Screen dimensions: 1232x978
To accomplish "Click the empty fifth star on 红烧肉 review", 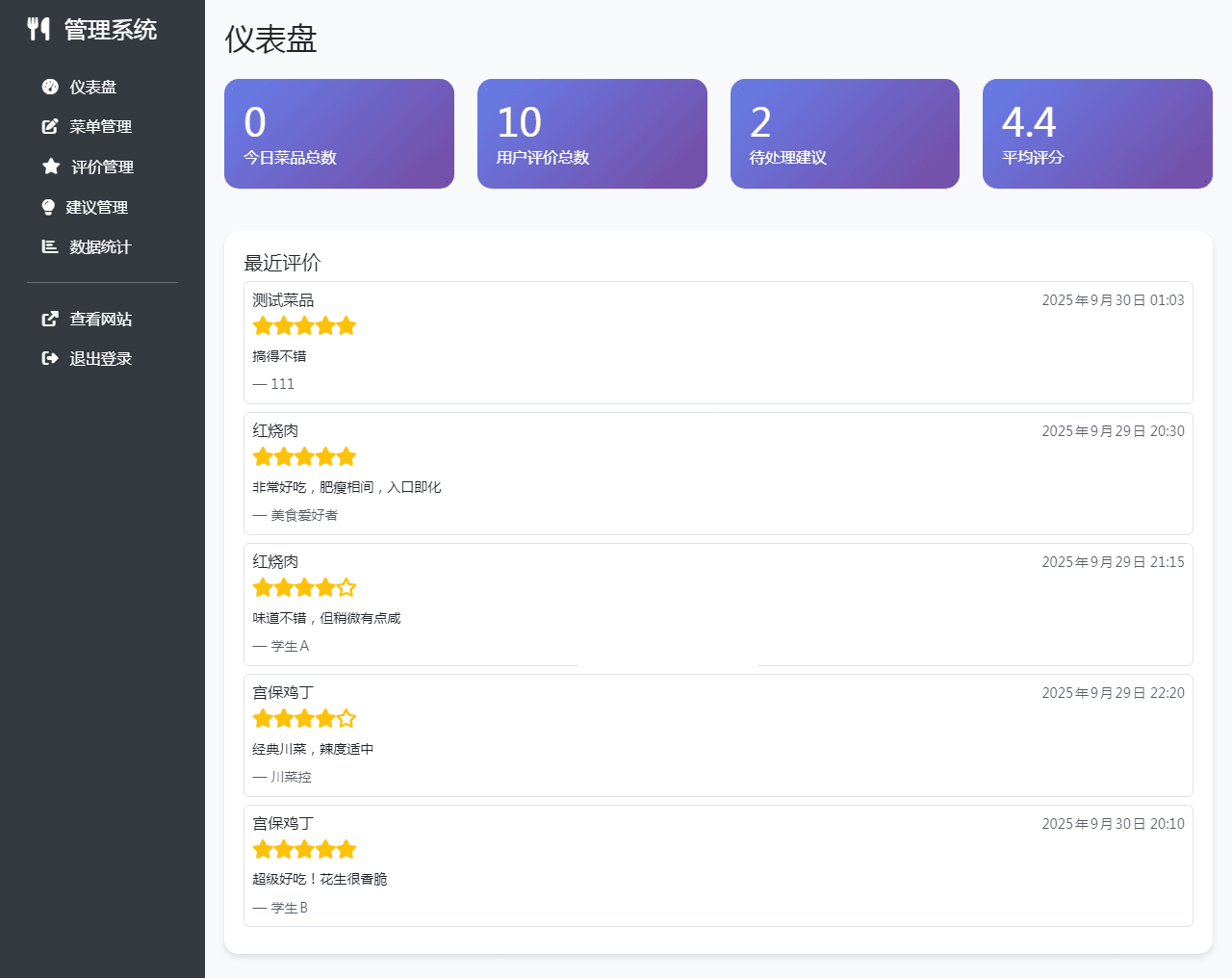I will coord(346,586).
